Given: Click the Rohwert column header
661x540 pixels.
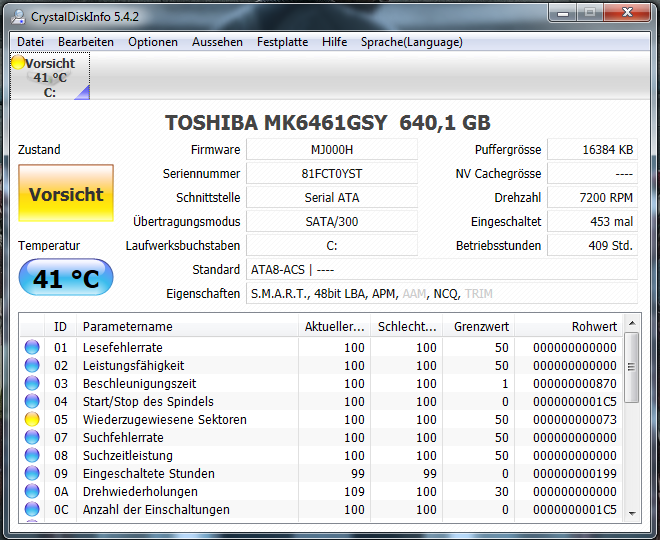Looking at the screenshot, I should pos(568,327).
